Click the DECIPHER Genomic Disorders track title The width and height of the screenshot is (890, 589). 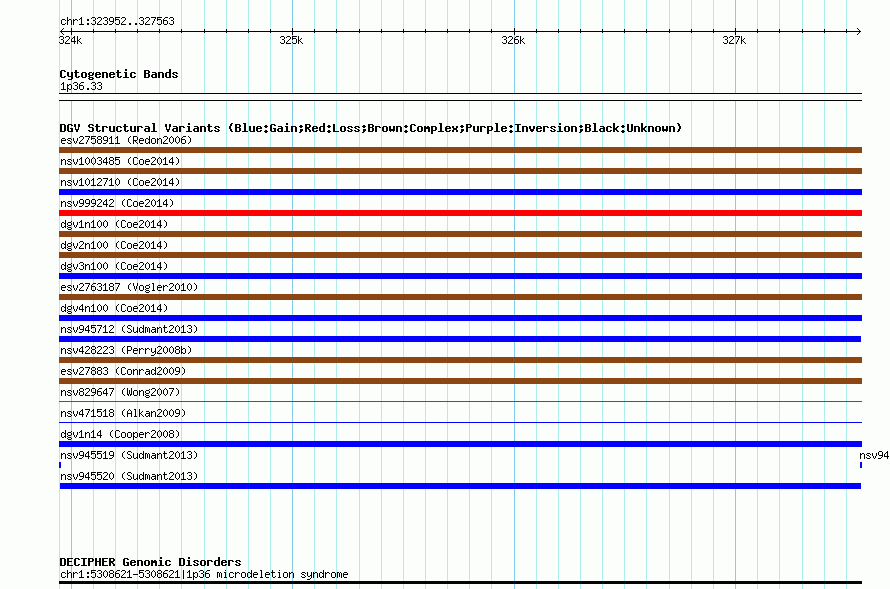pyautogui.click(x=150, y=562)
